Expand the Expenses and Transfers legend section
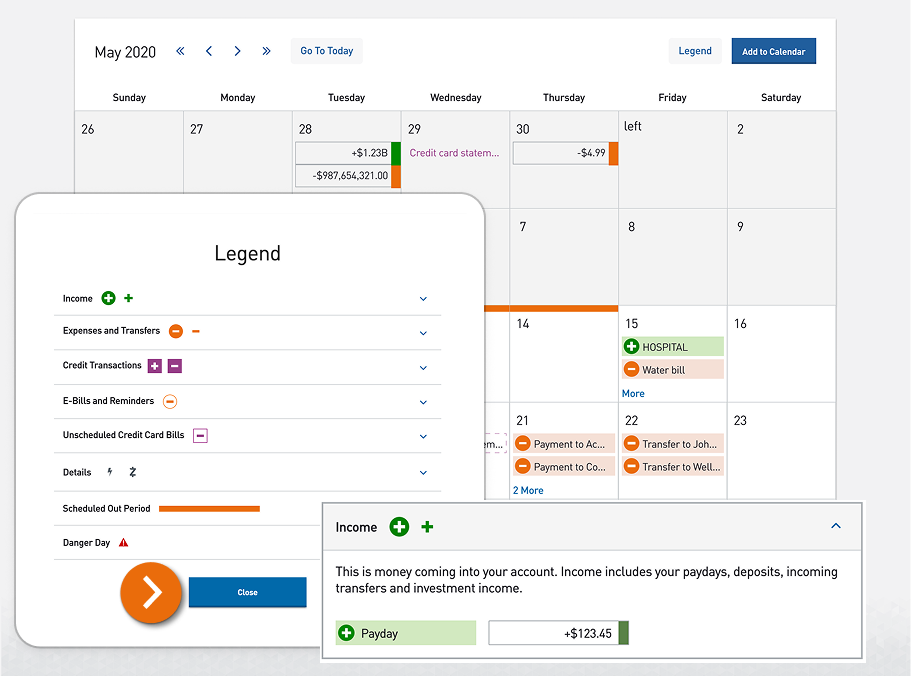 [x=423, y=332]
